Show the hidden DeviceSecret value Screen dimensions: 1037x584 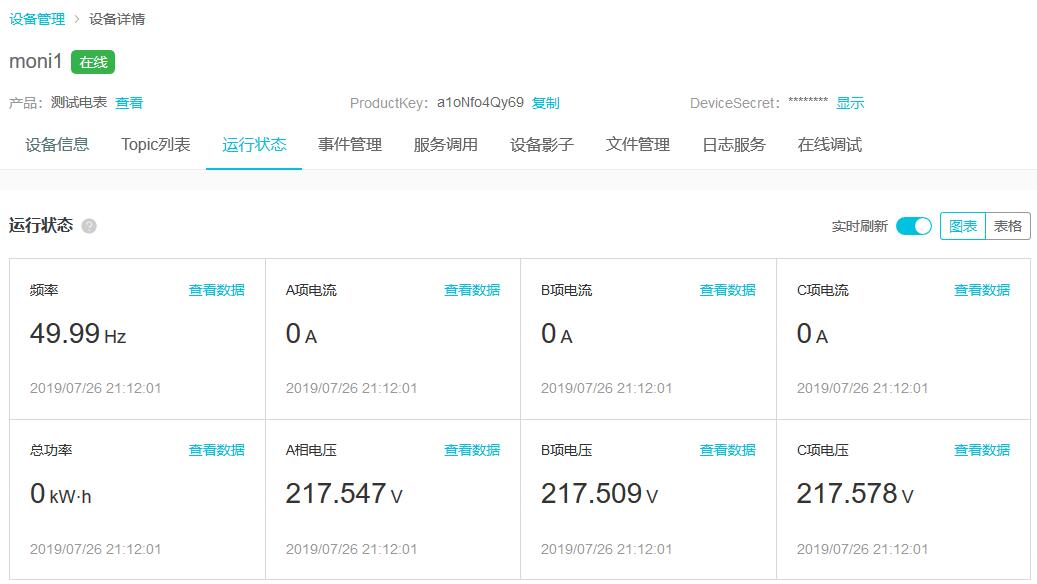point(849,103)
